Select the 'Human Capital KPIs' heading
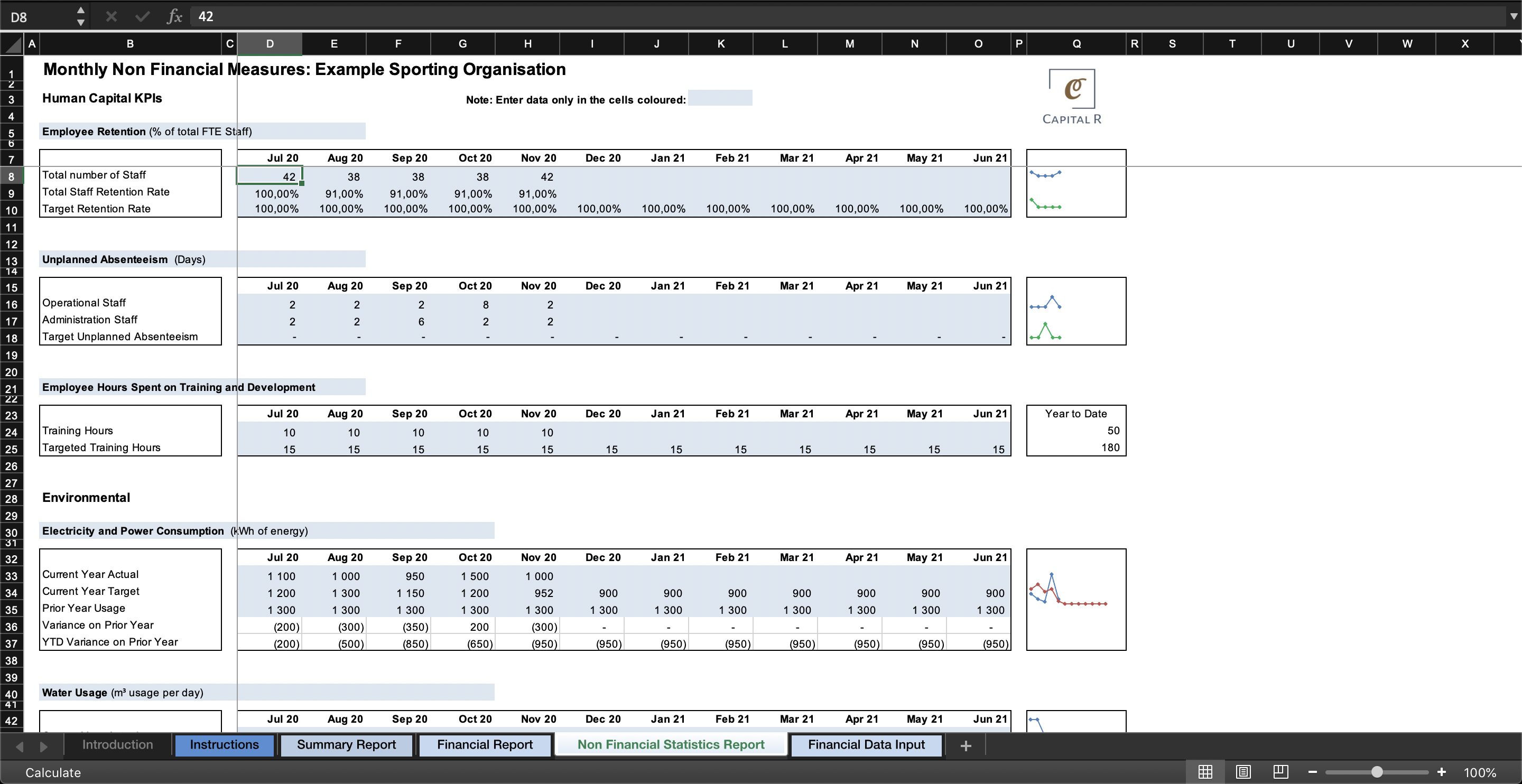The height and width of the screenshot is (784, 1522). point(101,98)
